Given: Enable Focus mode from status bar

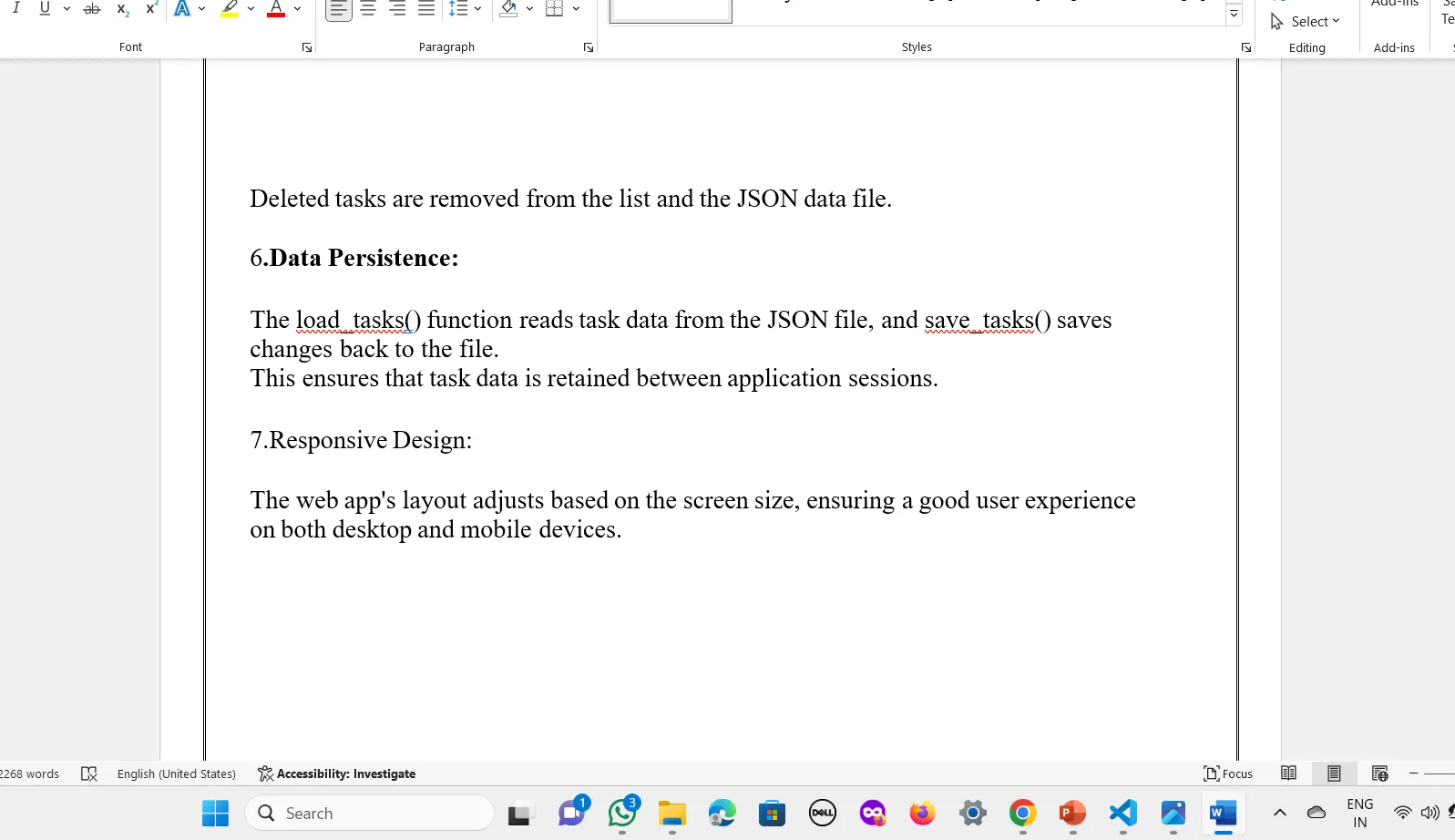Looking at the screenshot, I should tap(1228, 773).
